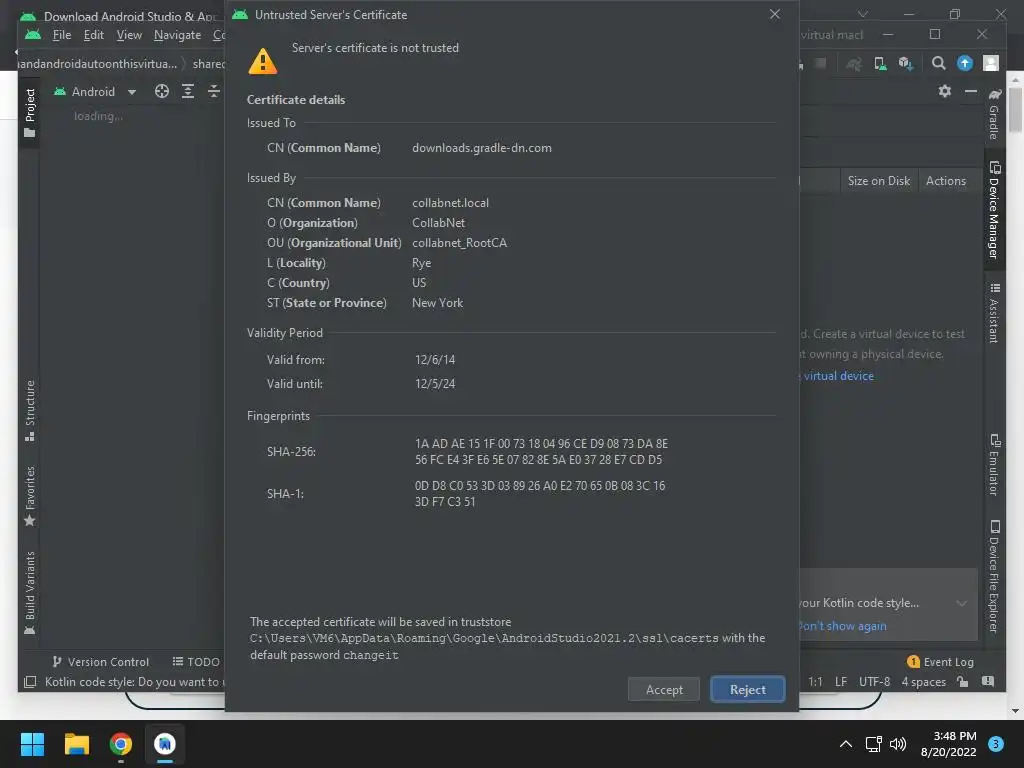
Task: Click the Expand All icon in Project panel
Action: point(187,91)
